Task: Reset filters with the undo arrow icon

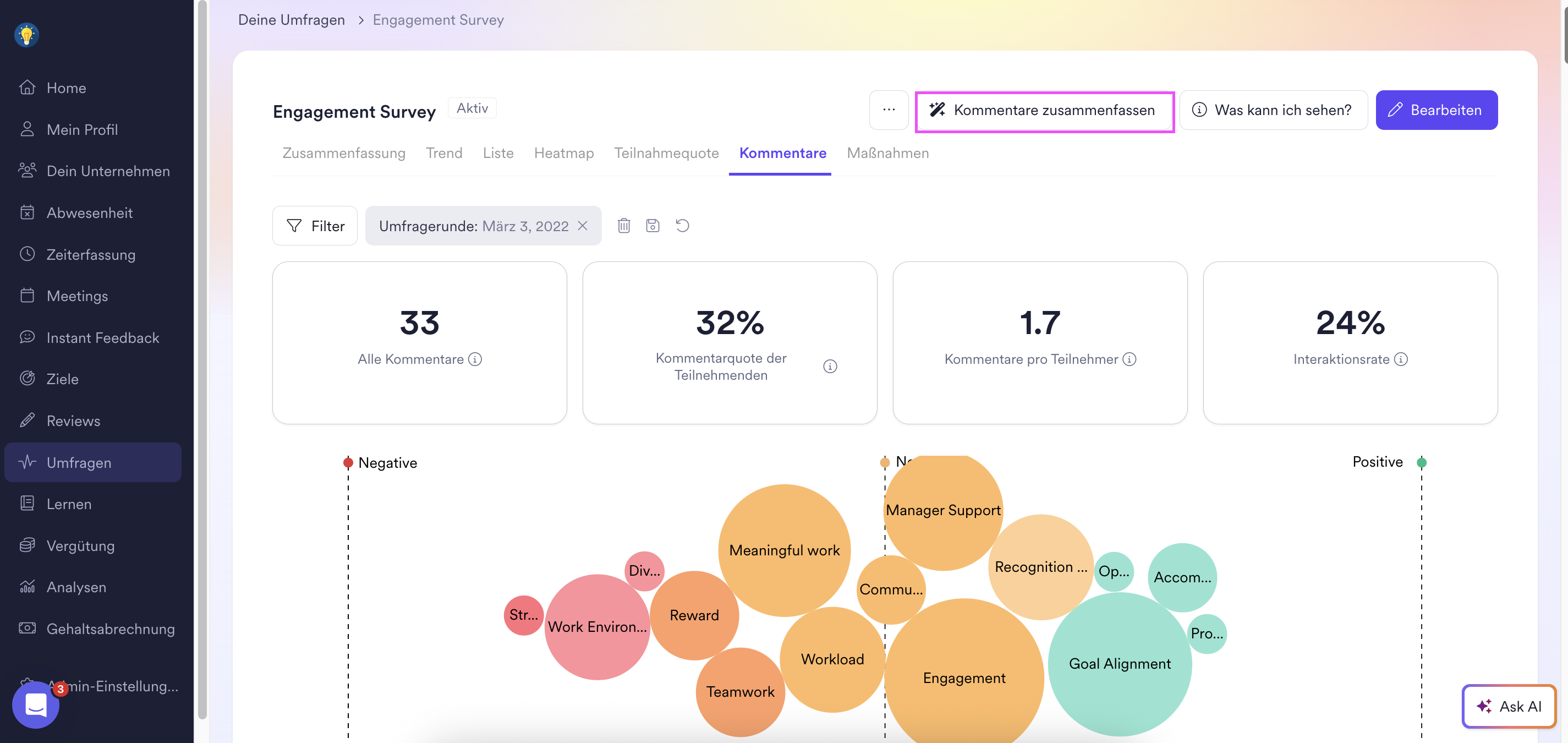Action: click(x=682, y=226)
